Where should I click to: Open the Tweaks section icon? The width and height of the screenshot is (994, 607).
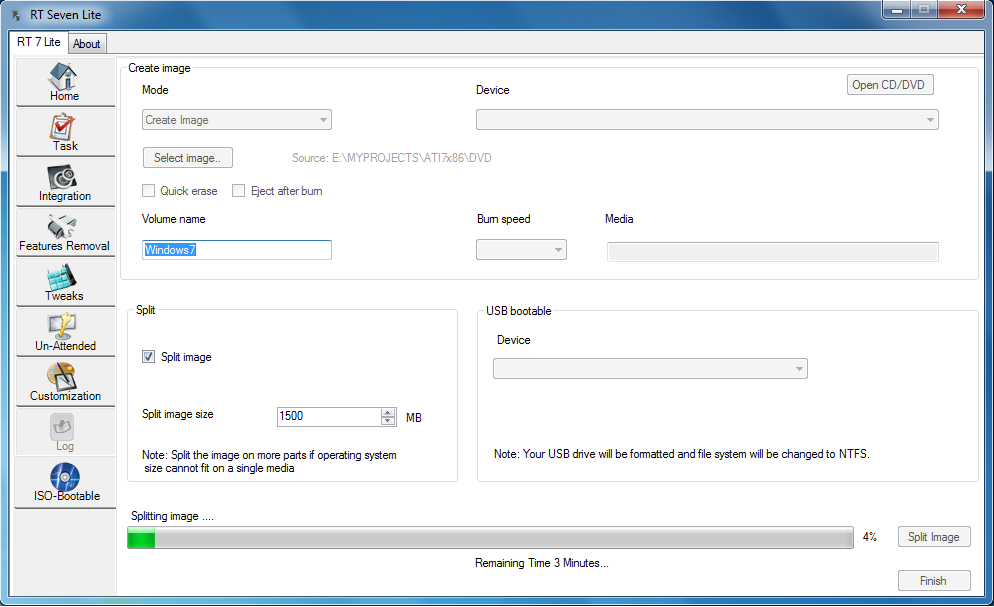pyautogui.click(x=65, y=282)
